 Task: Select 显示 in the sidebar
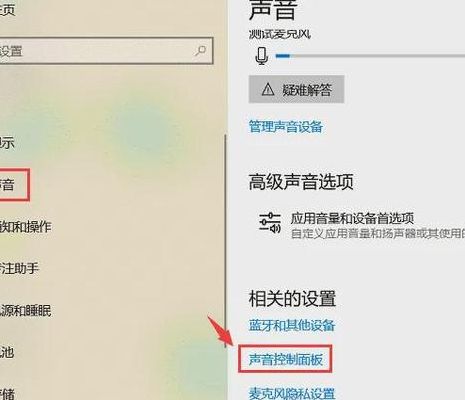pos(7,143)
